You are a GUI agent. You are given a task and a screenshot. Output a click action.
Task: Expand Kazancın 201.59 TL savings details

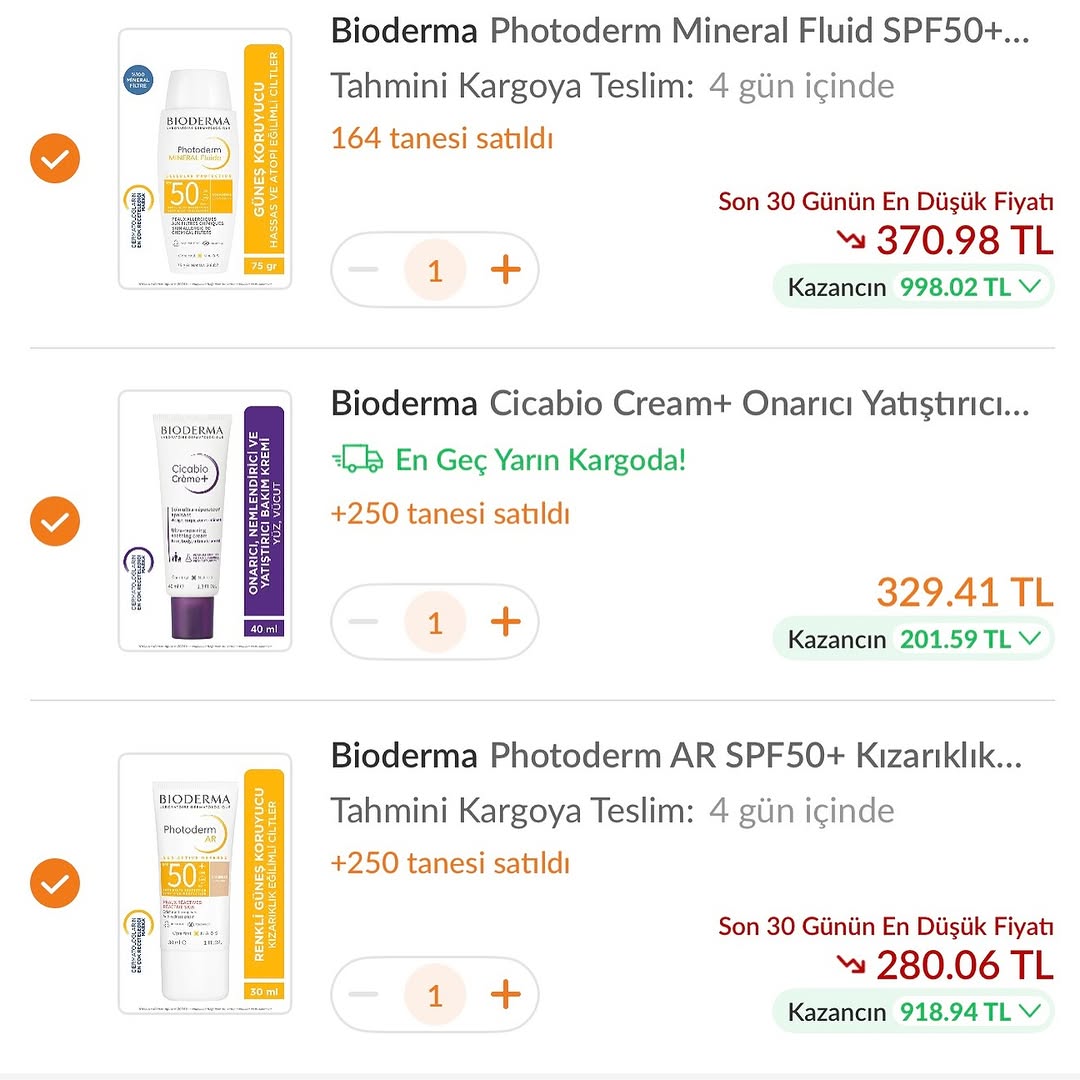[1029, 638]
